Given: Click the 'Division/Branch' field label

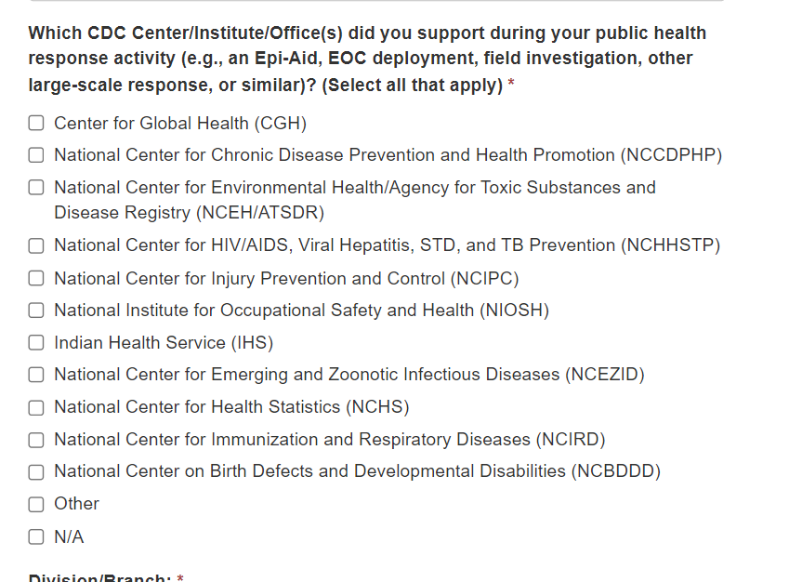Looking at the screenshot, I should [x=95, y=576].
